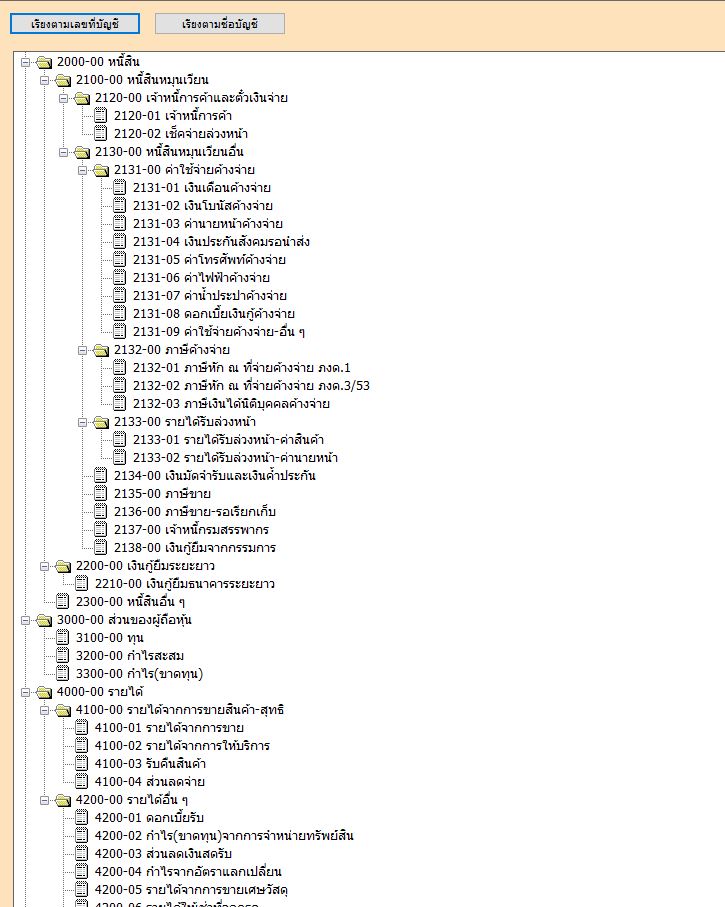Click the document icon beside 3100-00 ทุน

pyautogui.click(x=63, y=638)
